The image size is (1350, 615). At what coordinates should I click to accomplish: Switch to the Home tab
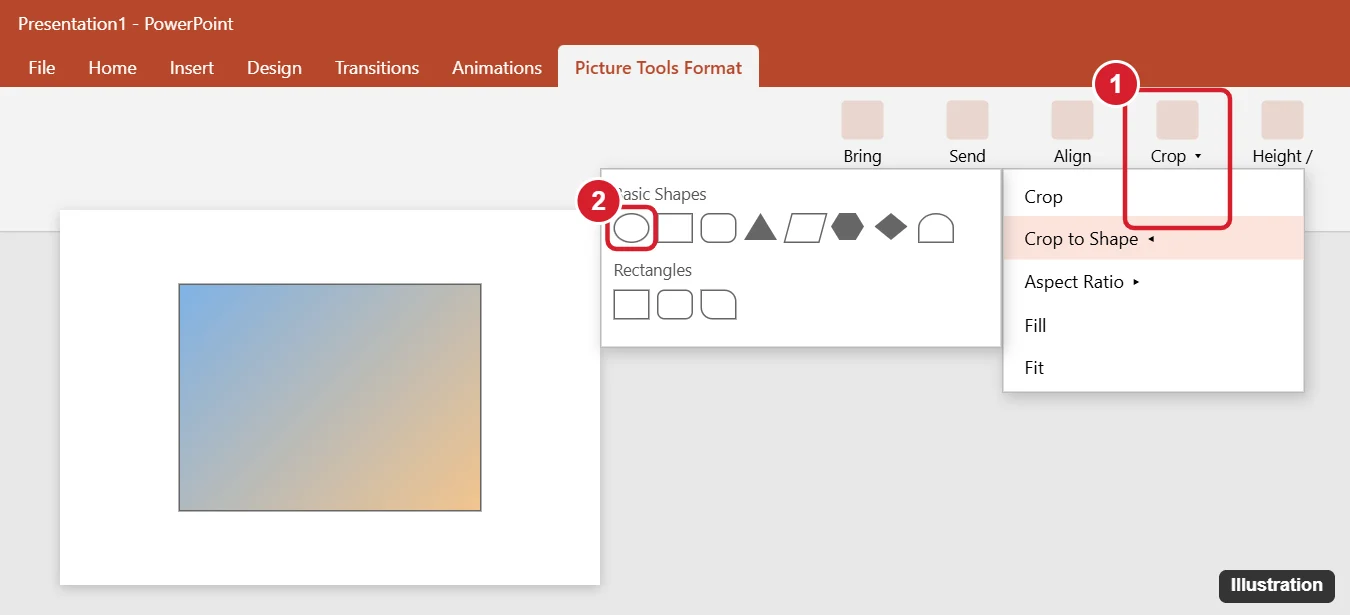point(112,68)
